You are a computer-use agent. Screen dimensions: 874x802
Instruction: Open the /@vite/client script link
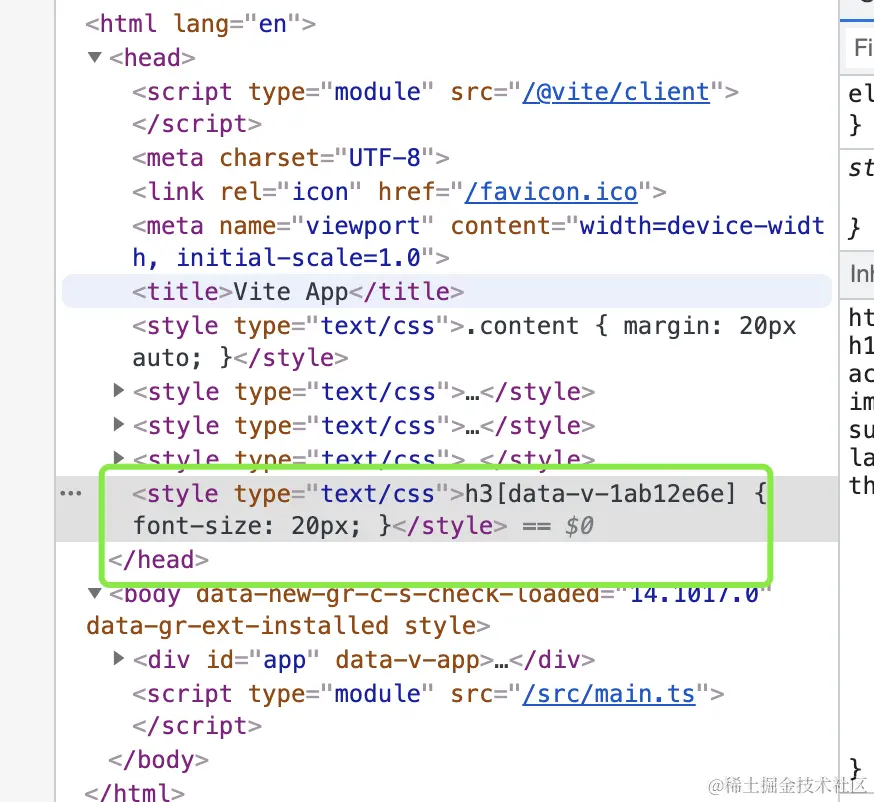pyautogui.click(x=616, y=92)
